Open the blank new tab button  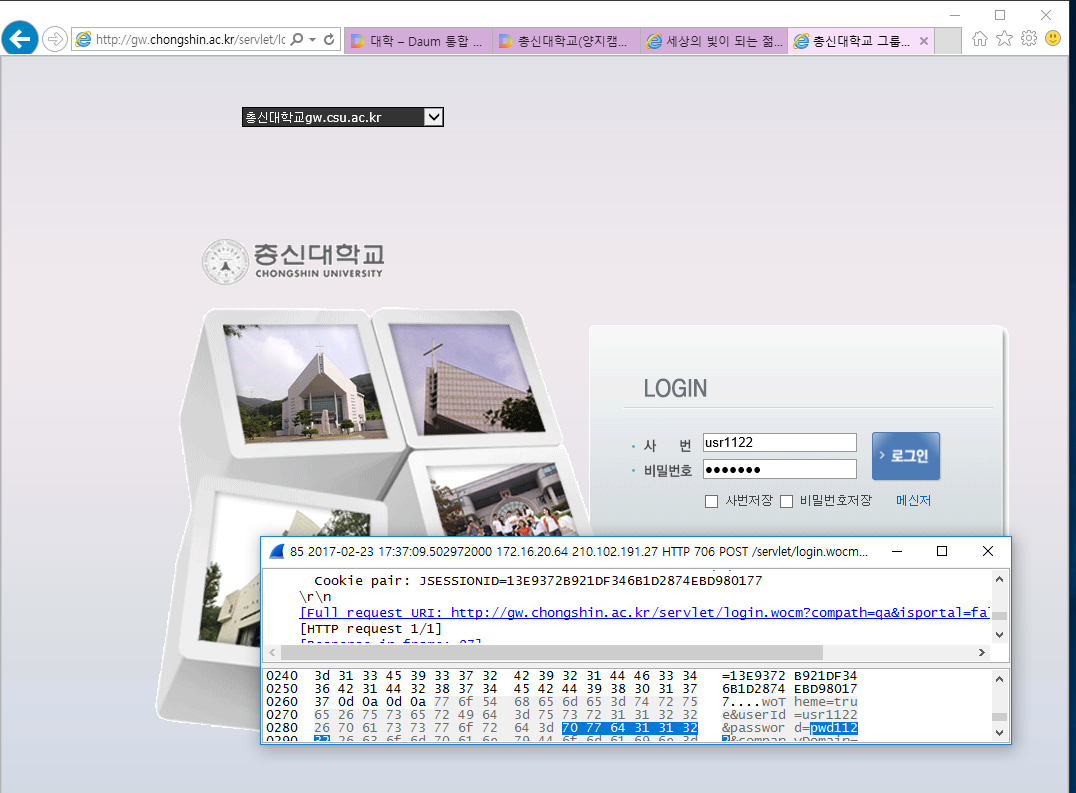coord(948,41)
